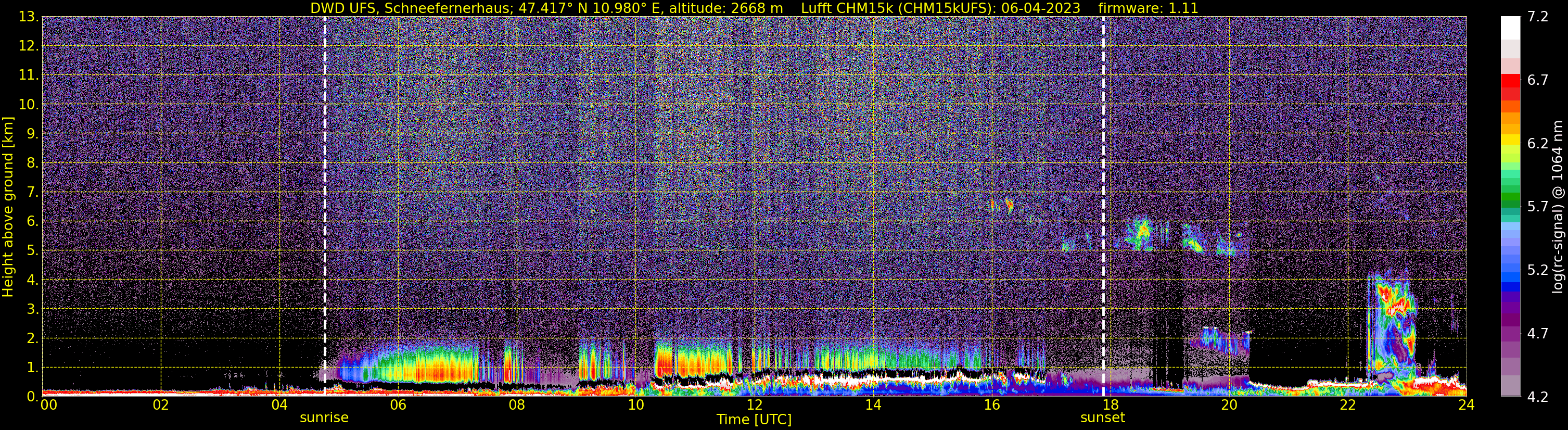The image size is (1568, 430).
Task: Click the height axis label '6.'
Action: [x=32, y=222]
